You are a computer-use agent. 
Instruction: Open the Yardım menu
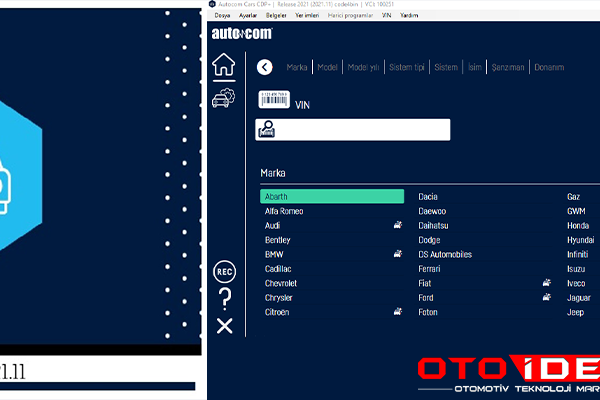(409, 16)
